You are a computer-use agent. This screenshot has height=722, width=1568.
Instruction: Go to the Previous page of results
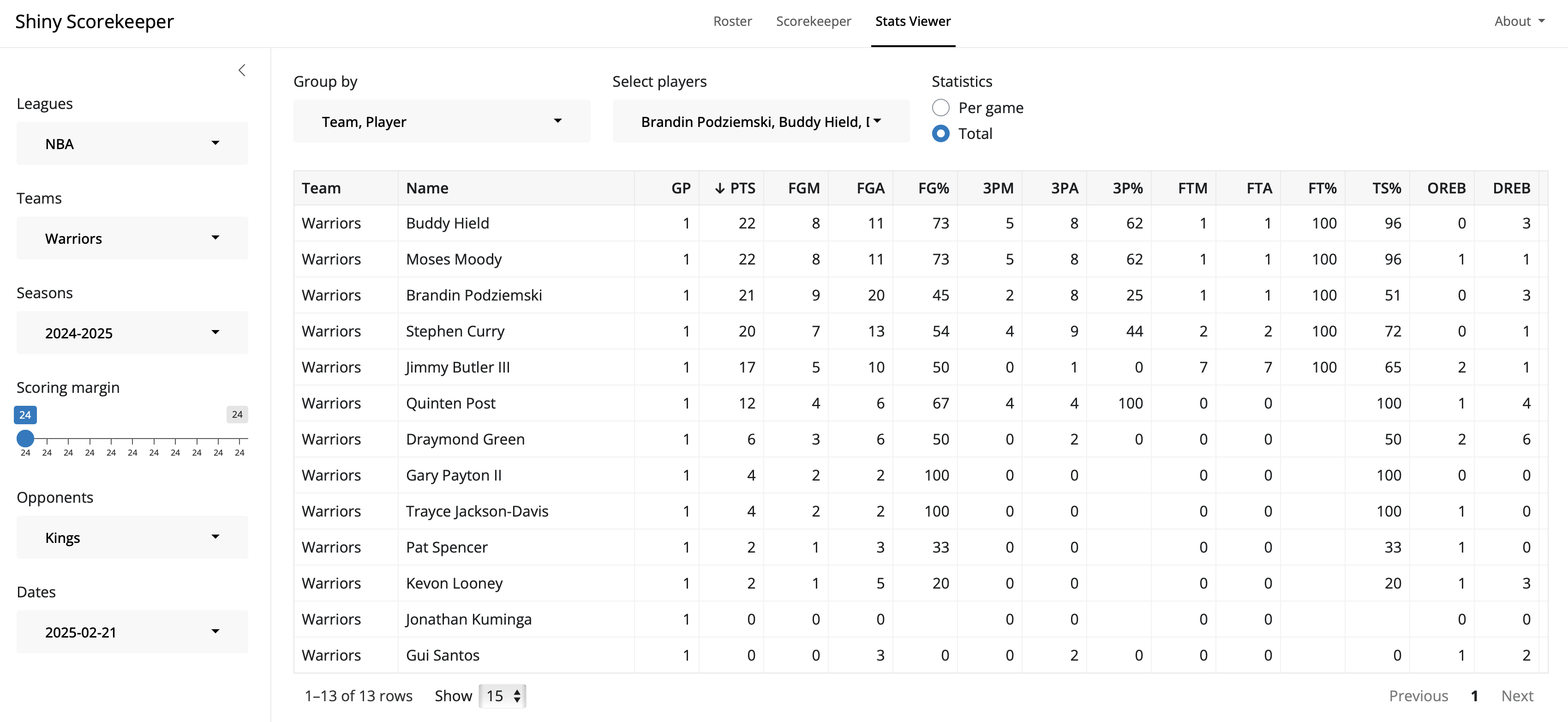(x=1418, y=696)
